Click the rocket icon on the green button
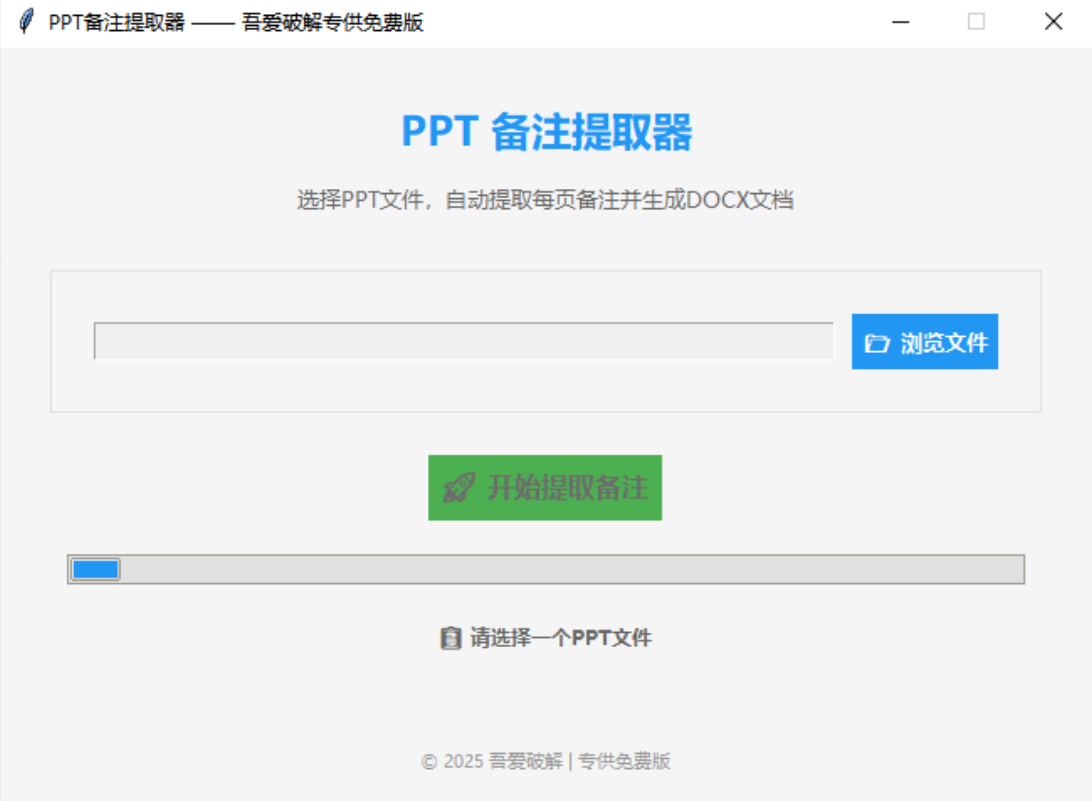 [x=459, y=487]
